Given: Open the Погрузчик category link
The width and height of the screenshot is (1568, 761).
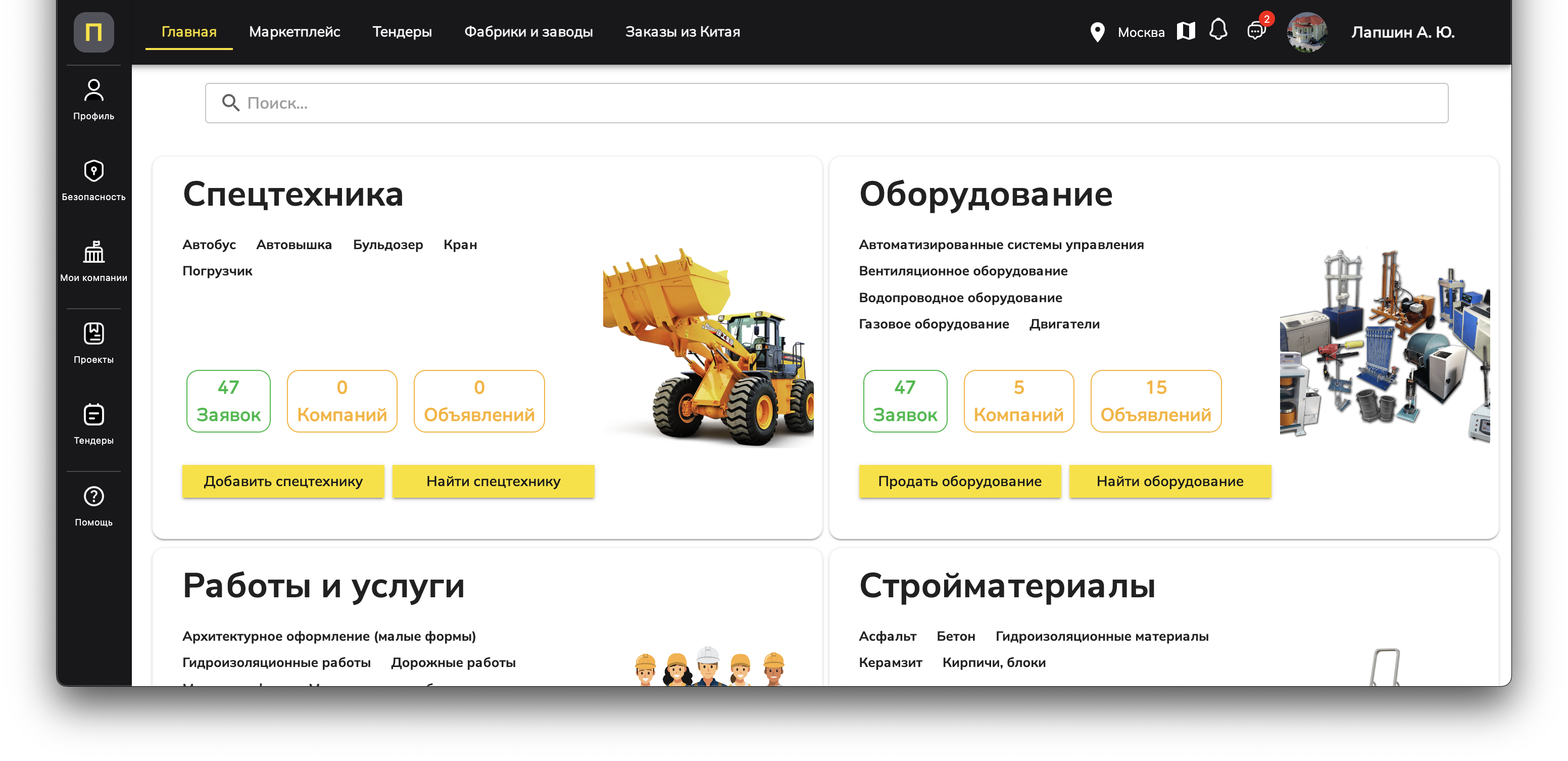Looking at the screenshot, I should pos(217,271).
